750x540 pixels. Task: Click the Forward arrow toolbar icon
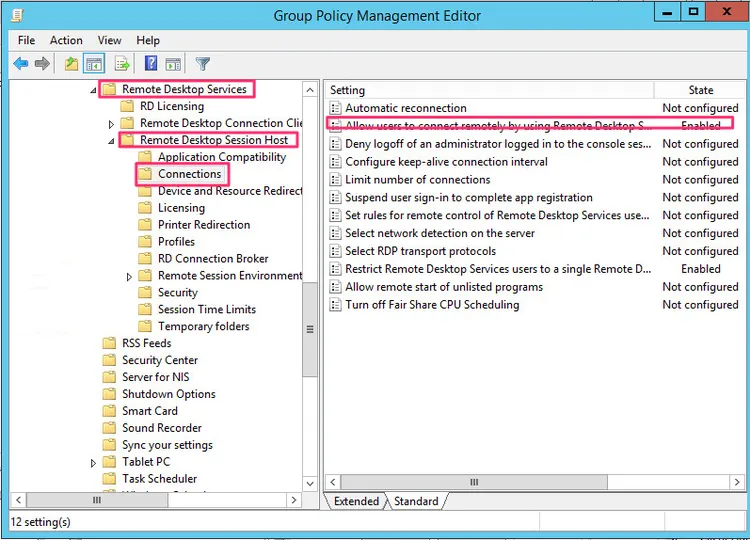42,64
